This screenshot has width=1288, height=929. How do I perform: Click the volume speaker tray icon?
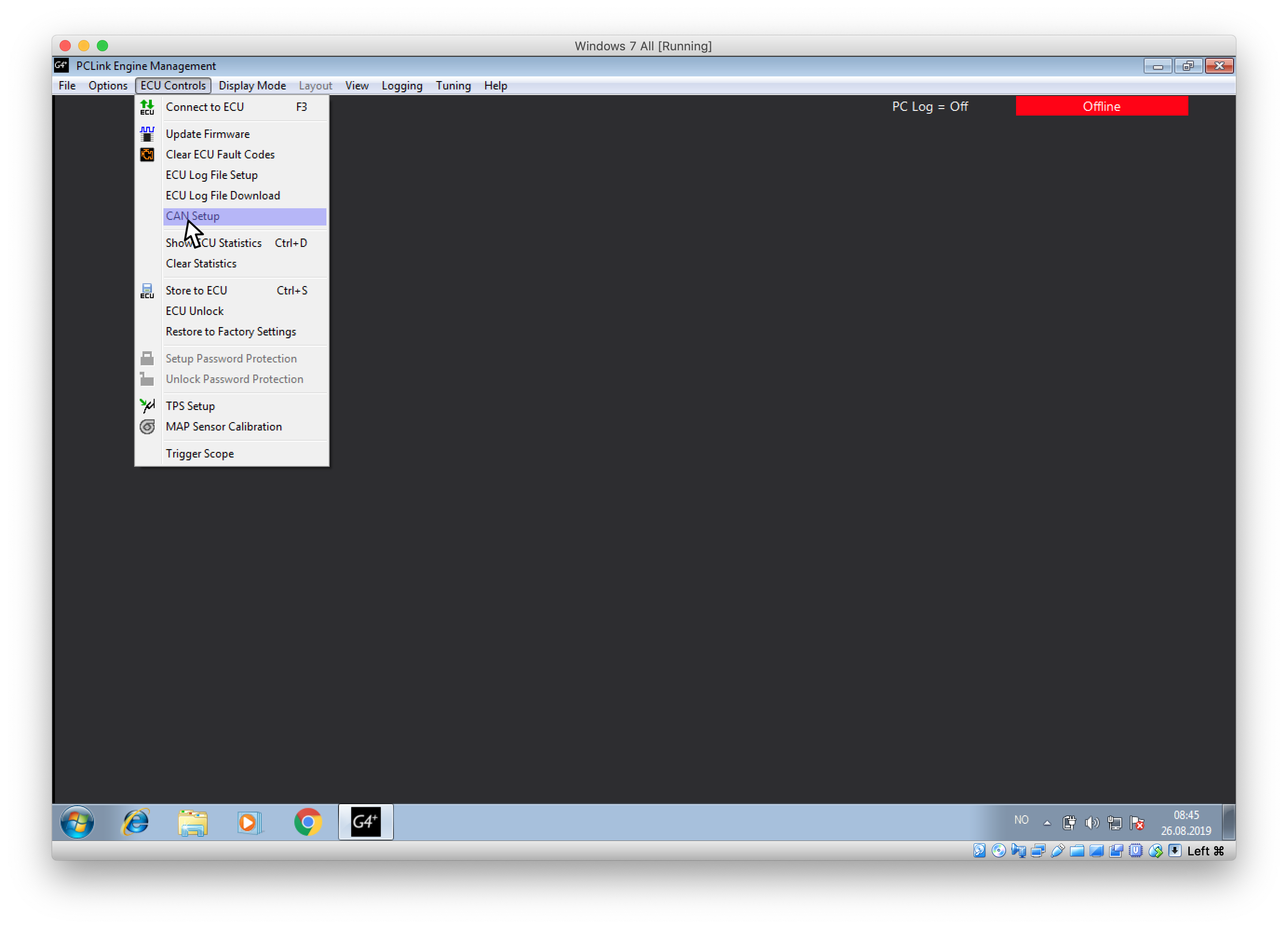pos(1091,822)
